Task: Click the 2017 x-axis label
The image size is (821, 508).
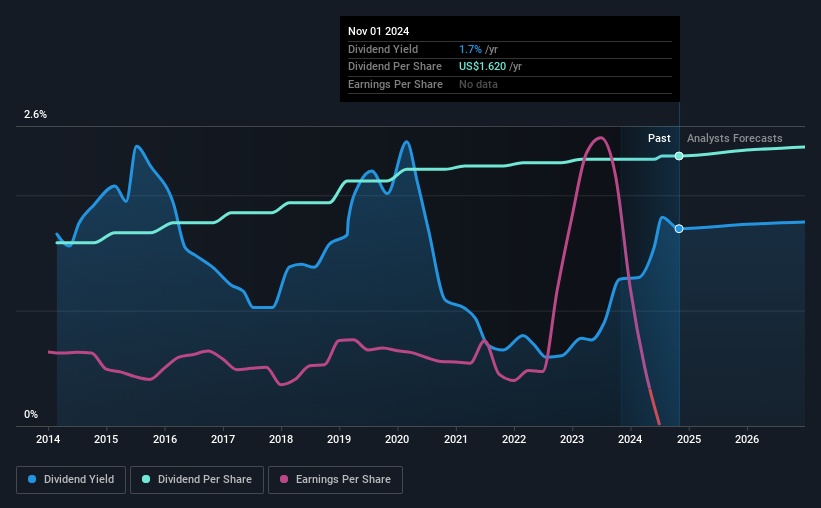Action: (x=223, y=439)
